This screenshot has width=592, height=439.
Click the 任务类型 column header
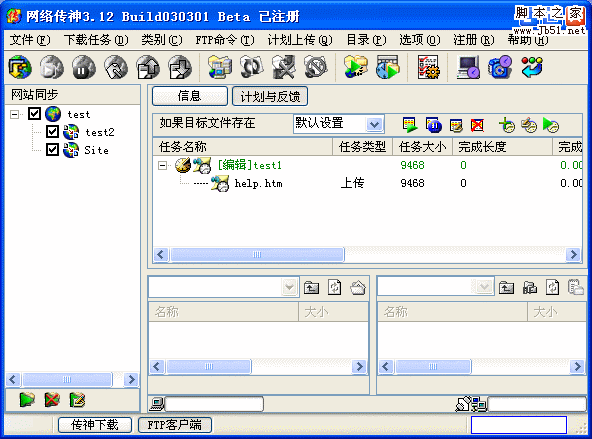pos(362,147)
